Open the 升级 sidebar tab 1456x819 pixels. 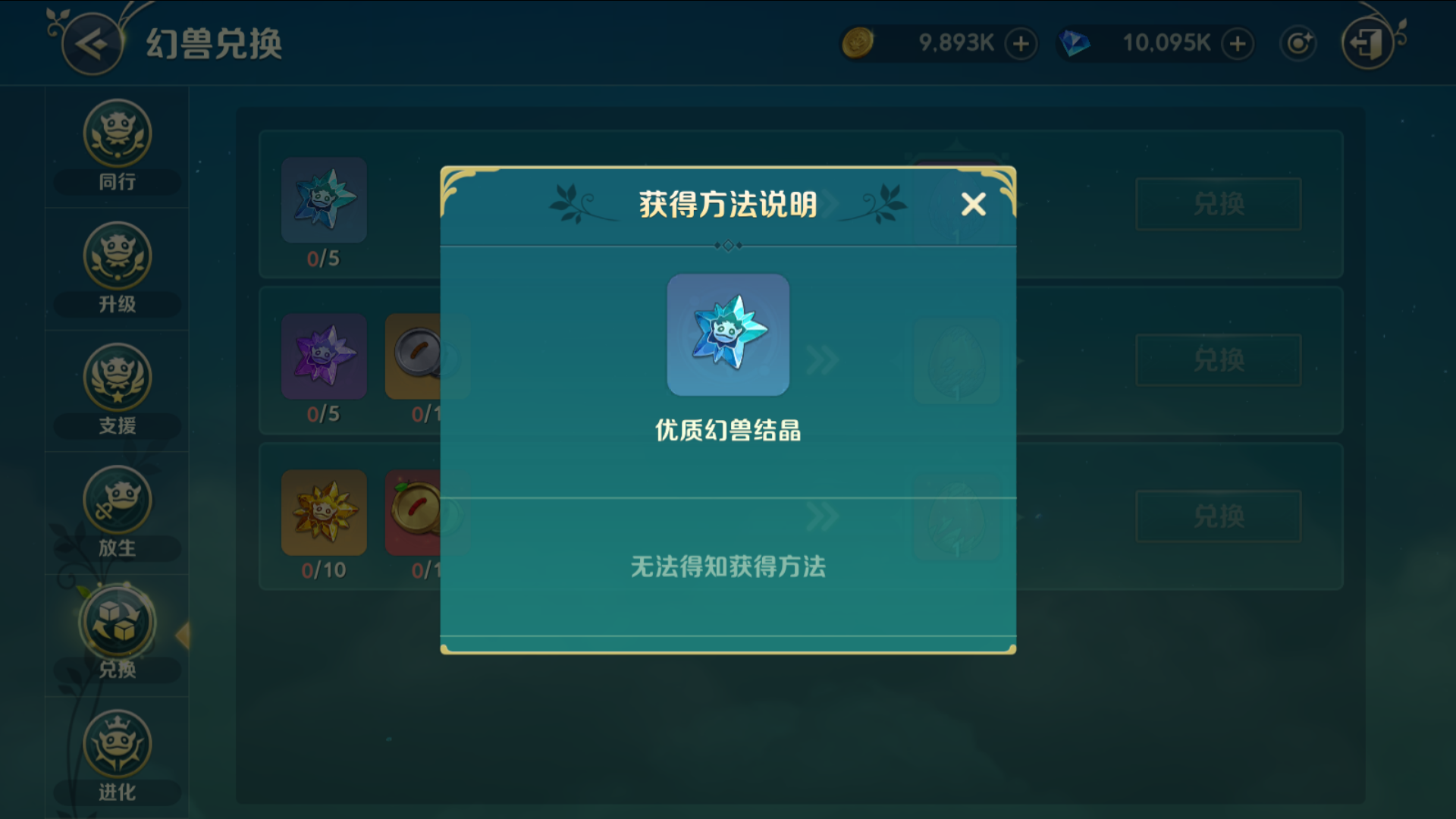117,269
